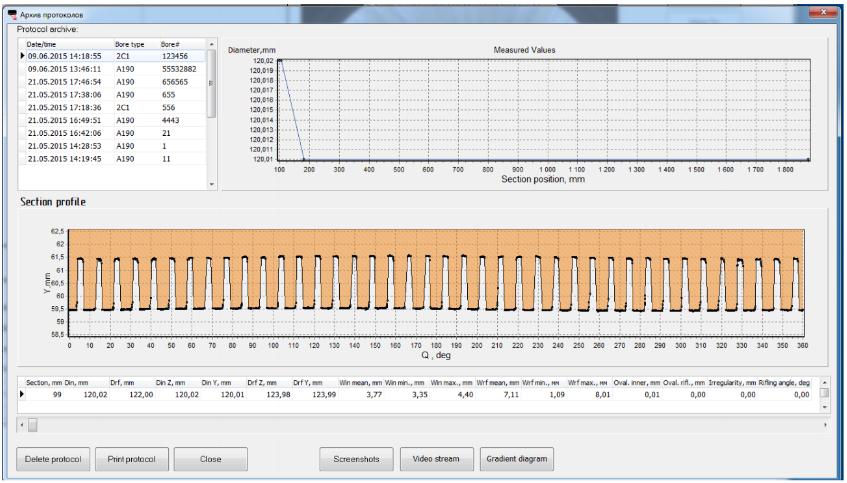Click the measurement grid's scroll up arrow
The image size is (847, 483).
[x=825, y=384]
